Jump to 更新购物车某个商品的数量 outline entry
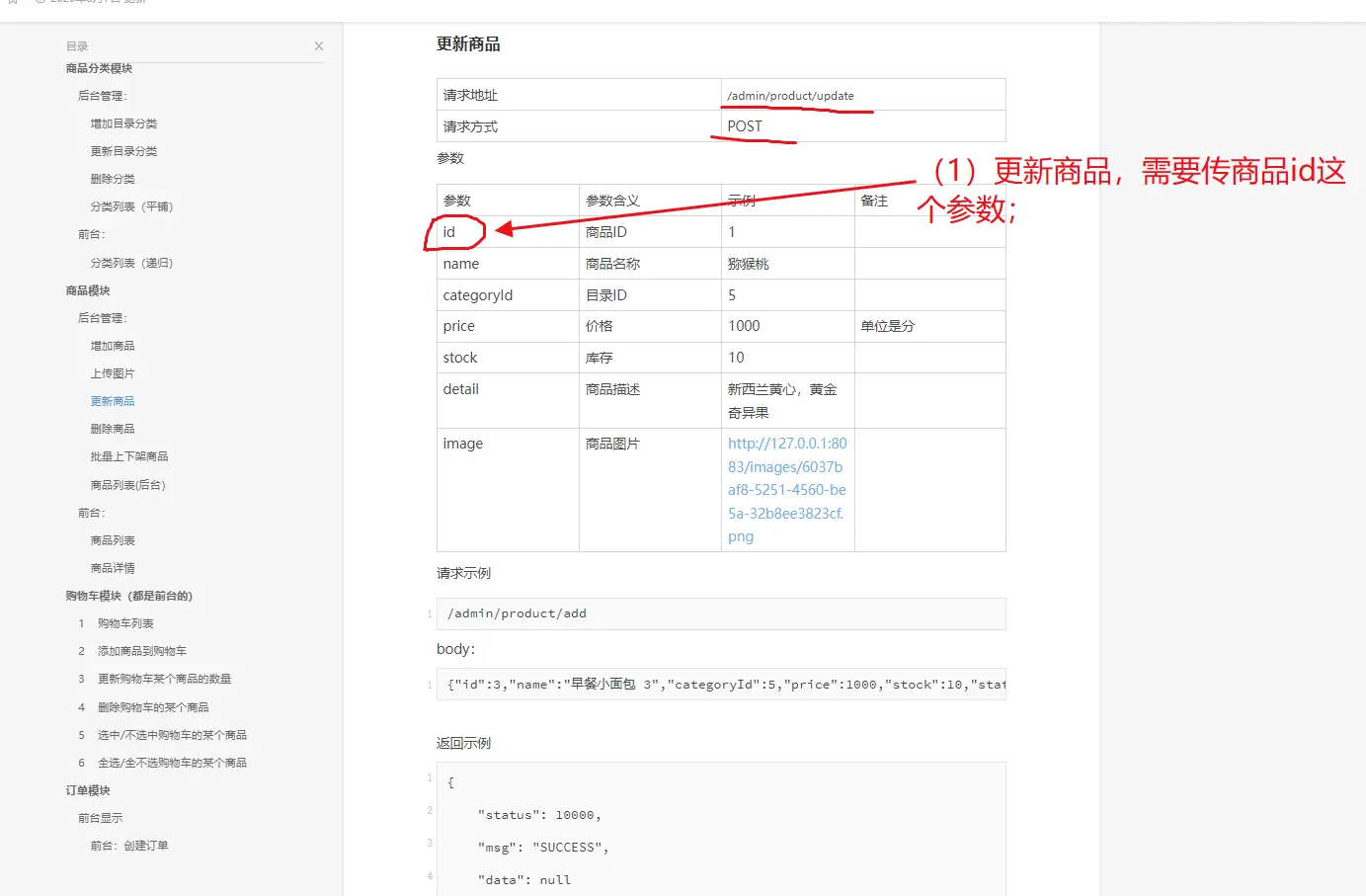Image resolution: width=1366 pixels, height=896 pixels. tap(164, 679)
